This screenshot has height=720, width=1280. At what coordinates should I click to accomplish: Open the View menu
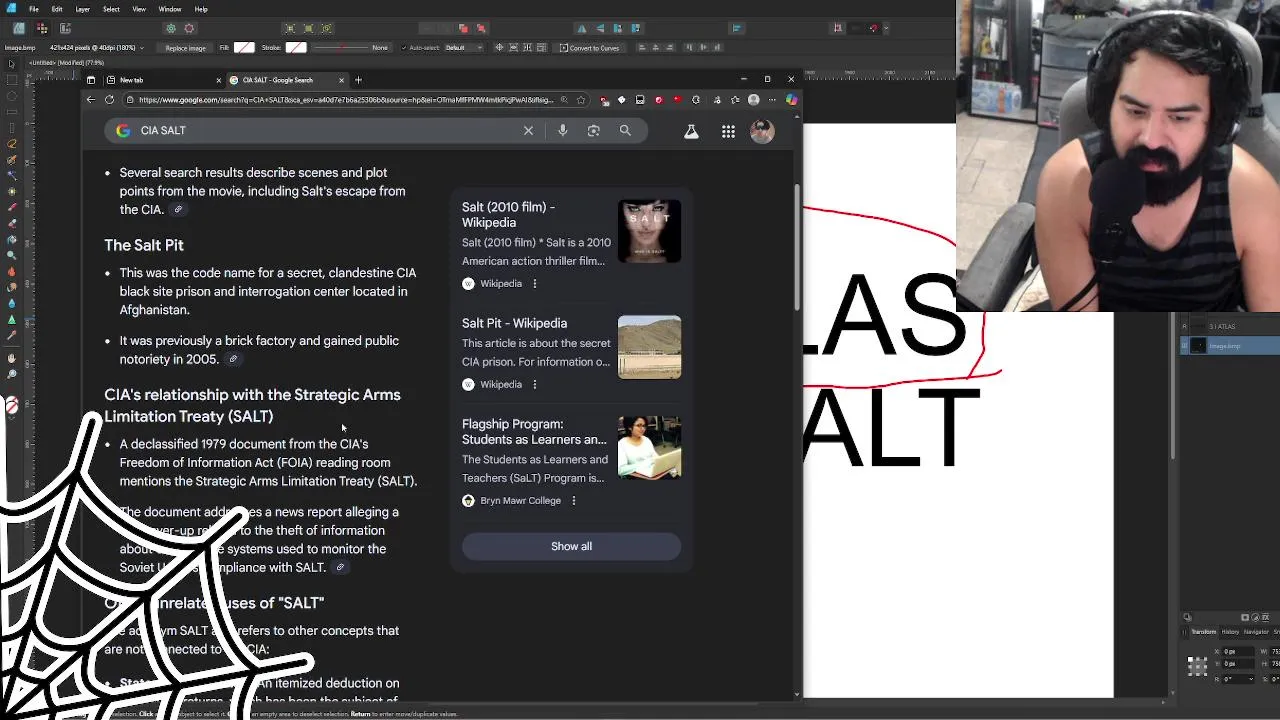coord(139,9)
